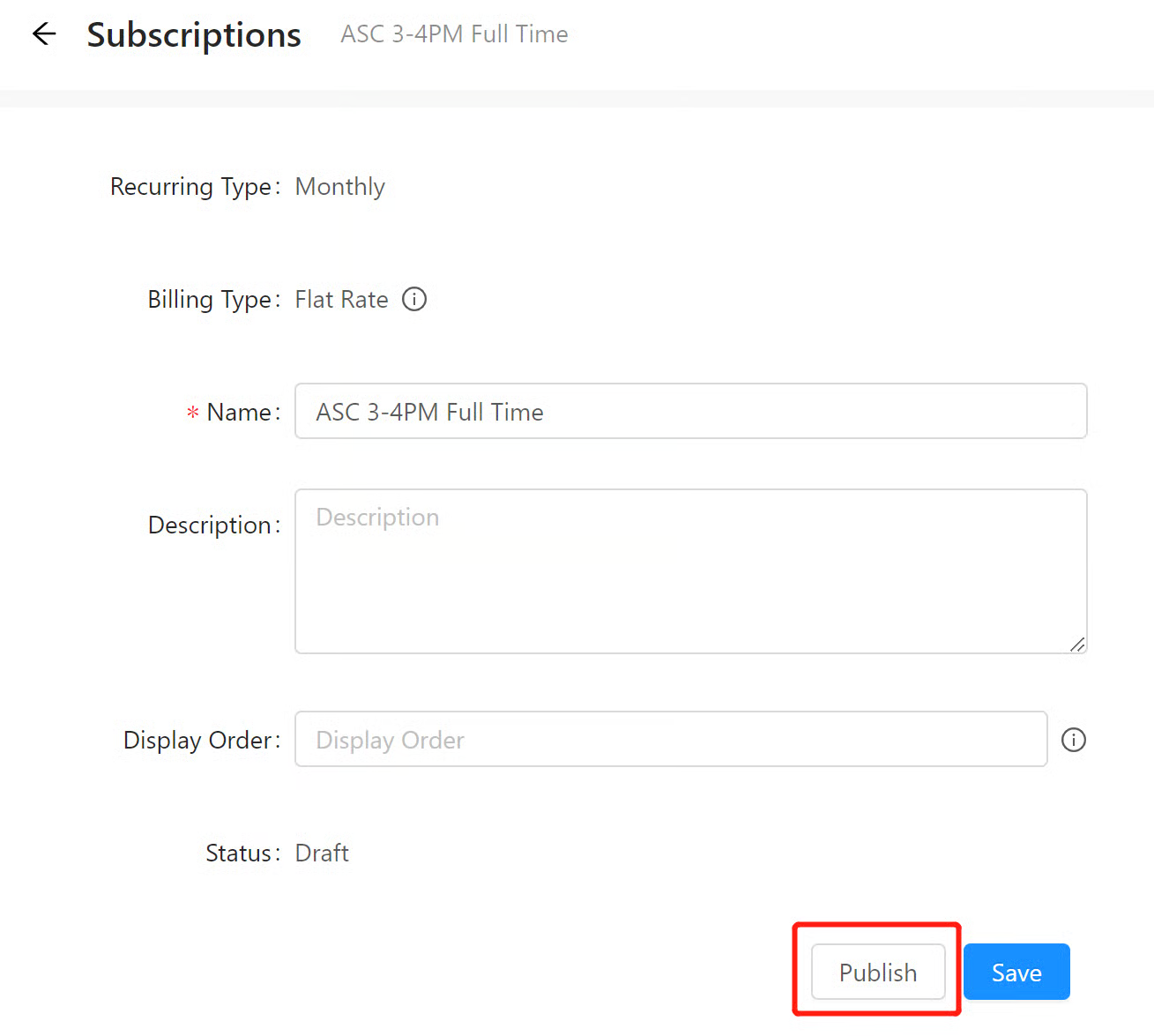Click the Monthly recurring type value

tap(339, 187)
